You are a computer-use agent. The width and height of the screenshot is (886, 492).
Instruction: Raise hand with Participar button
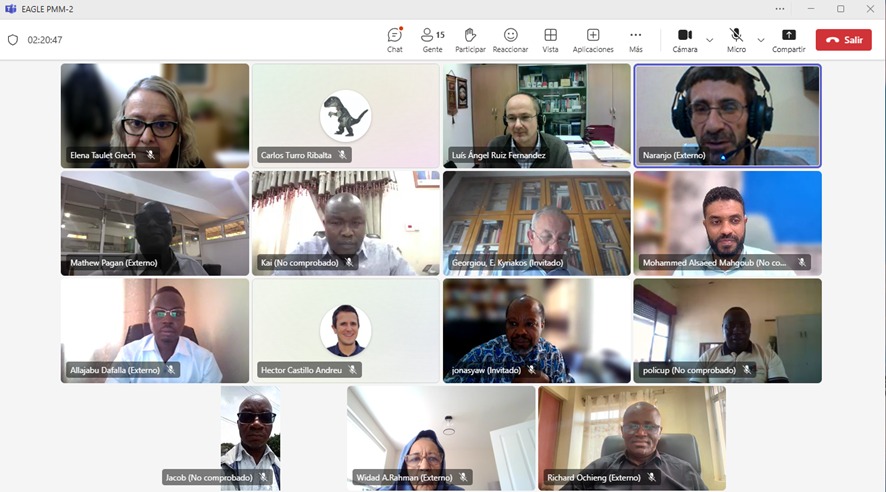pyautogui.click(x=470, y=39)
